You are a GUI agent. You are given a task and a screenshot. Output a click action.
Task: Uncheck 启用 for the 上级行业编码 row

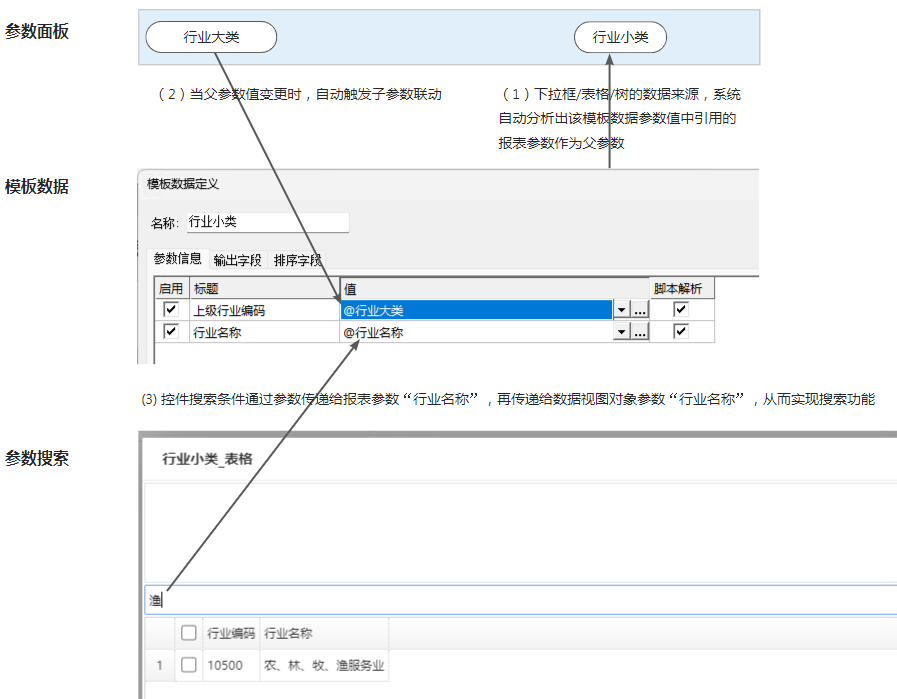[171, 310]
